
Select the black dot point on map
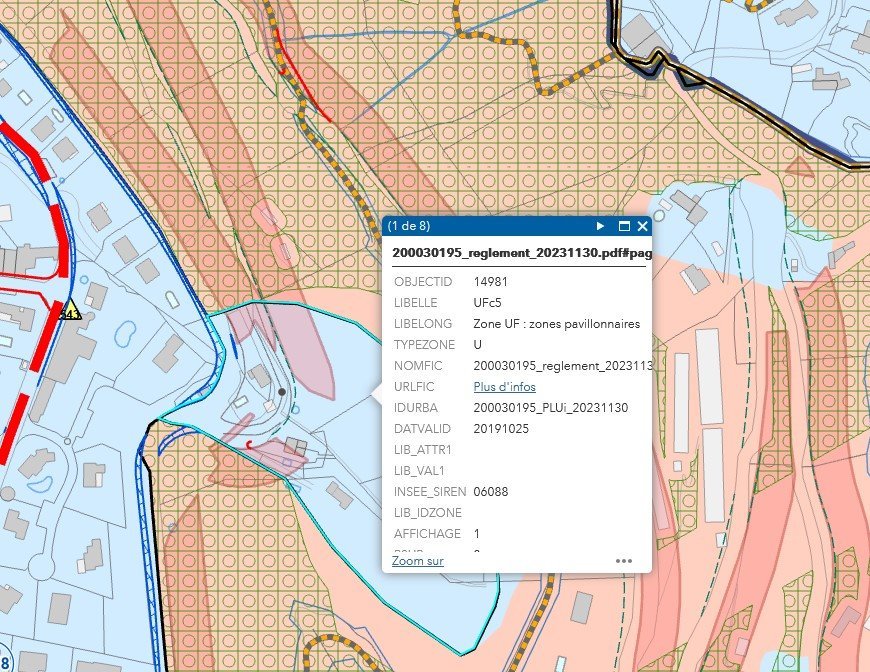pyautogui.click(x=282, y=392)
